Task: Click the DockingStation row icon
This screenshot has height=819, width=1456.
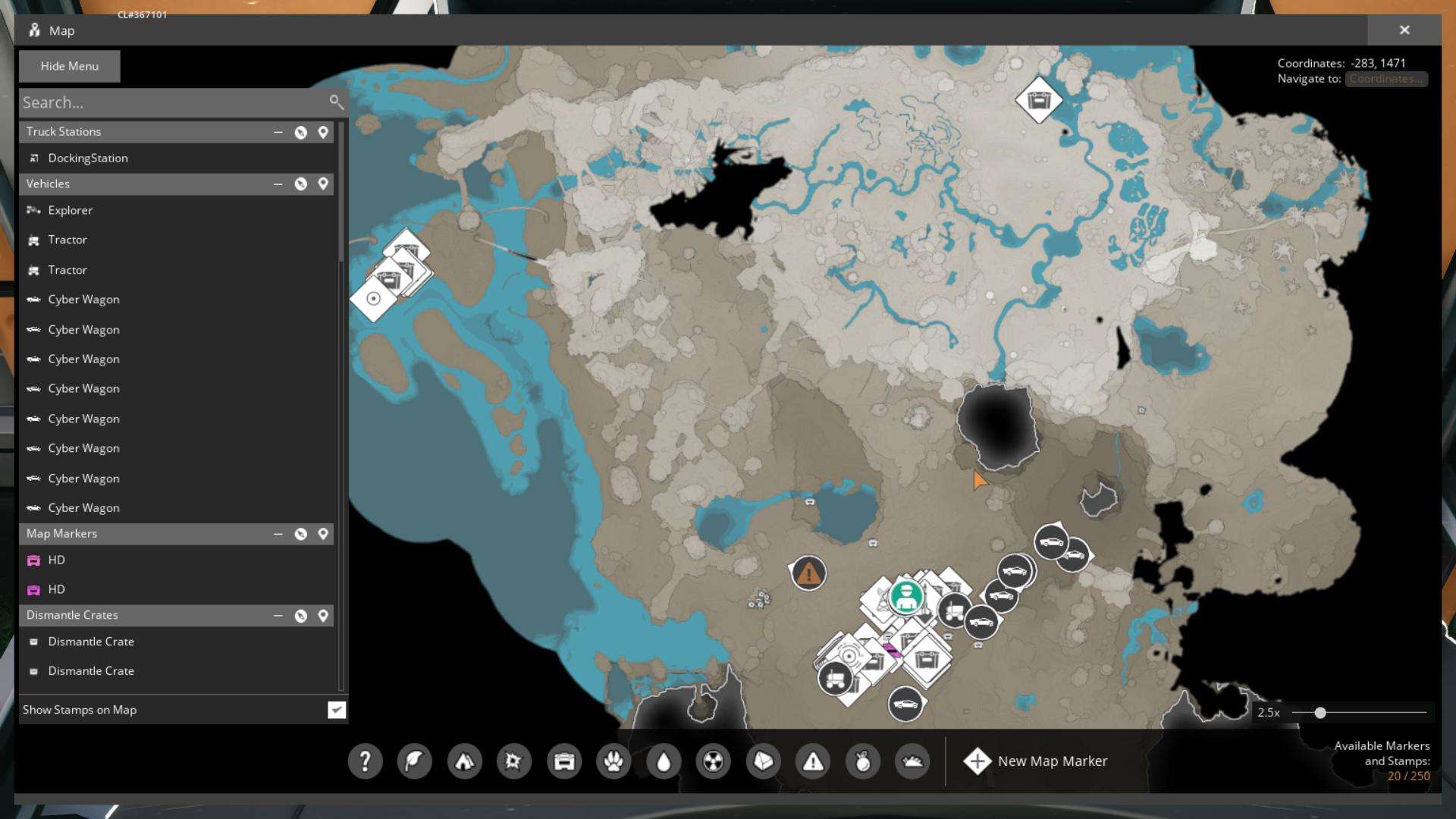Action: [x=33, y=158]
